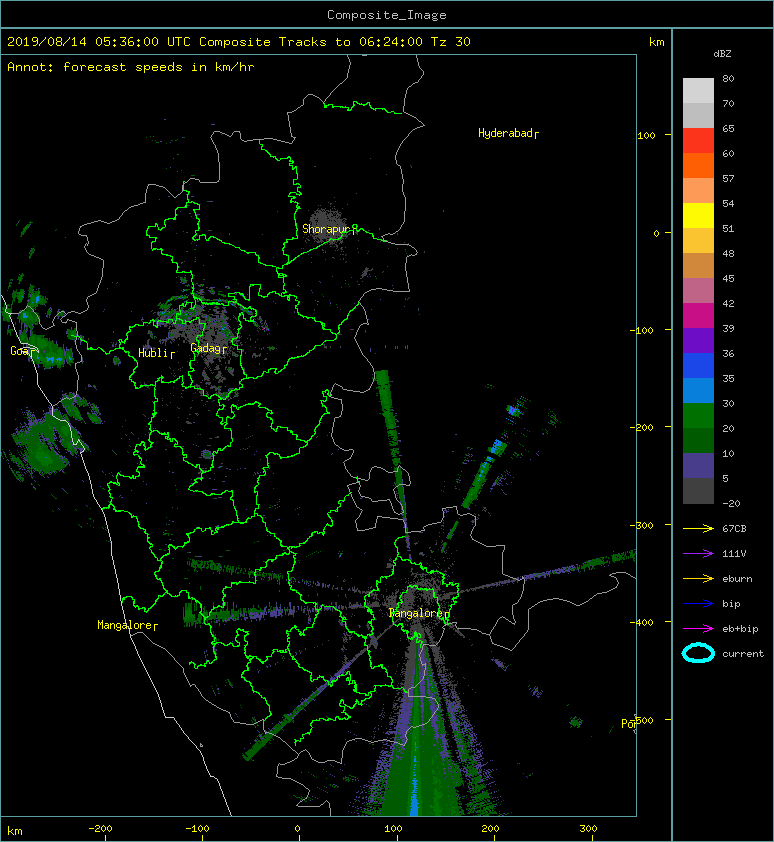Select the light blue 35 dBZ swatch
The width and height of the screenshot is (774, 842).
pyautogui.click(x=698, y=390)
